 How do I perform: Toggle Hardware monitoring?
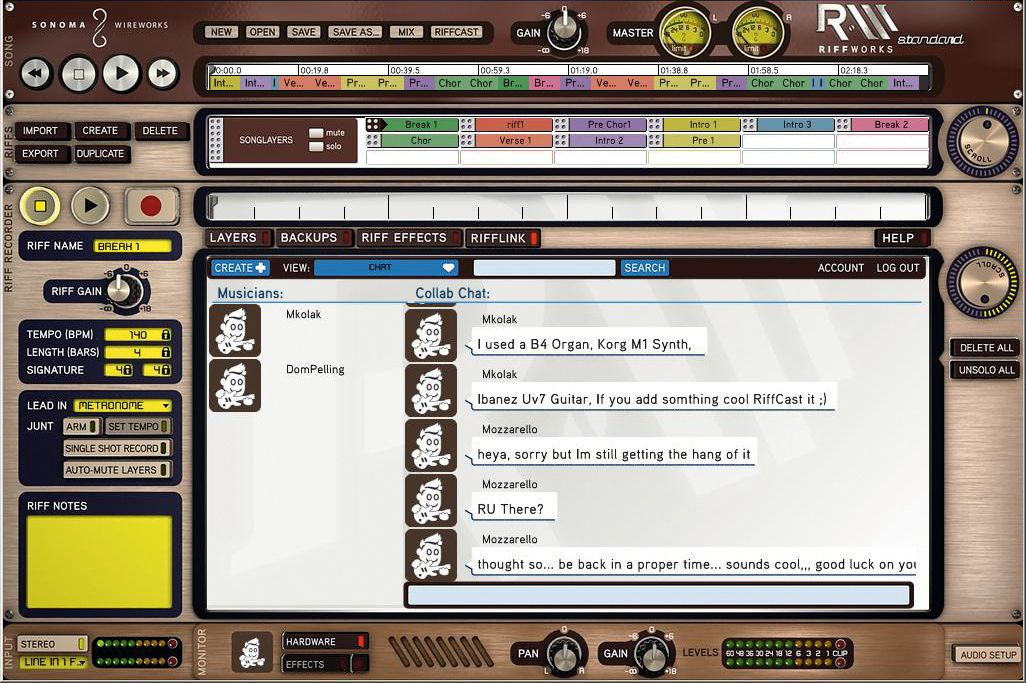[325, 642]
